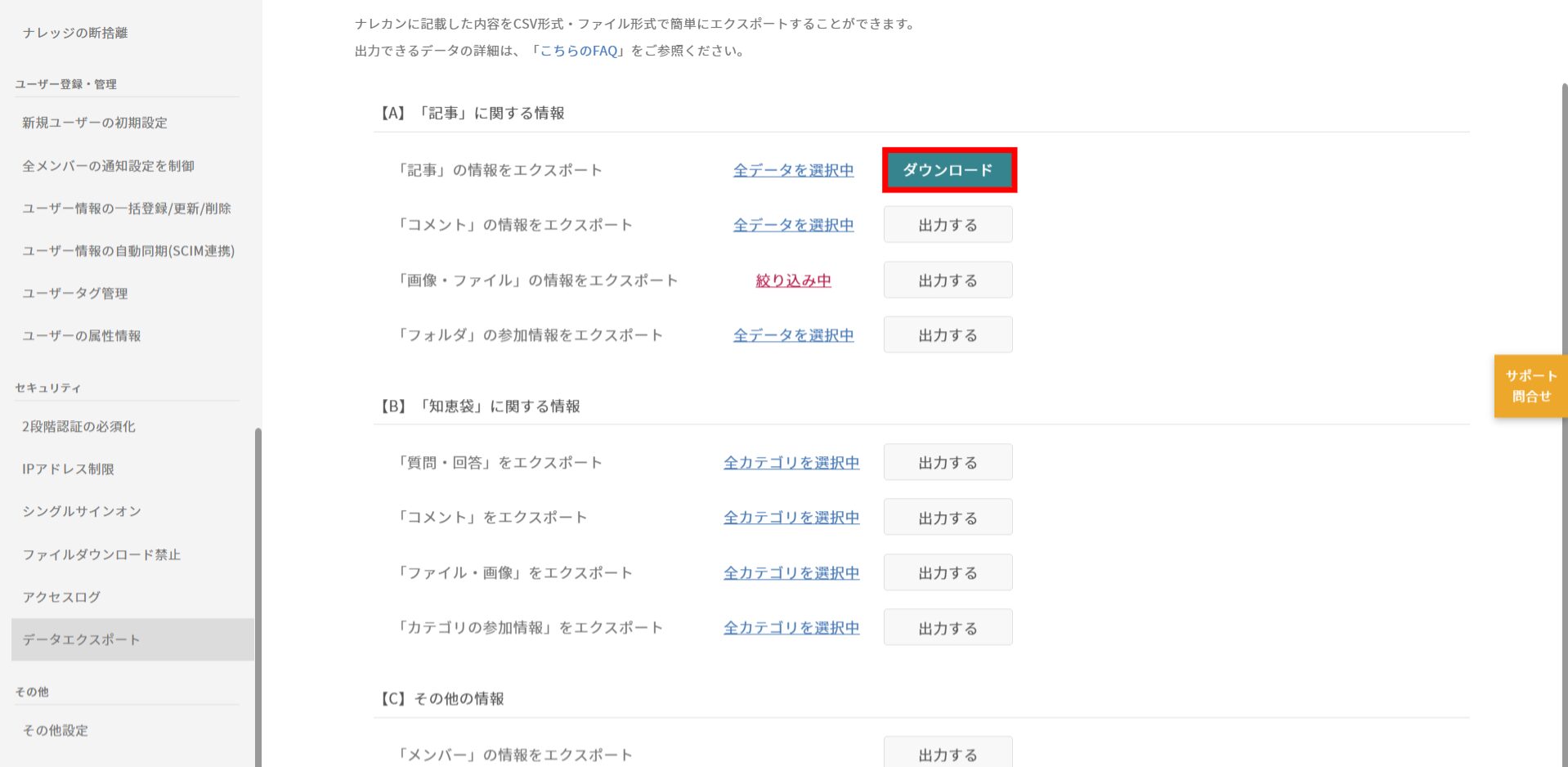Open 全データを選択中 link in 記事 row
This screenshot has height=767, width=1568.
click(x=793, y=170)
